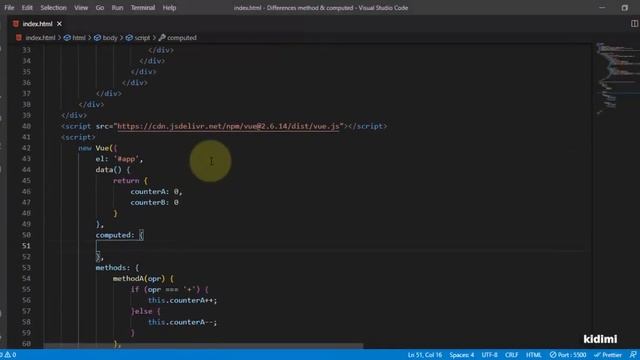The width and height of the screenshot is (640, 360).
Task: Open the Edit menu
Action: point(27,8)
